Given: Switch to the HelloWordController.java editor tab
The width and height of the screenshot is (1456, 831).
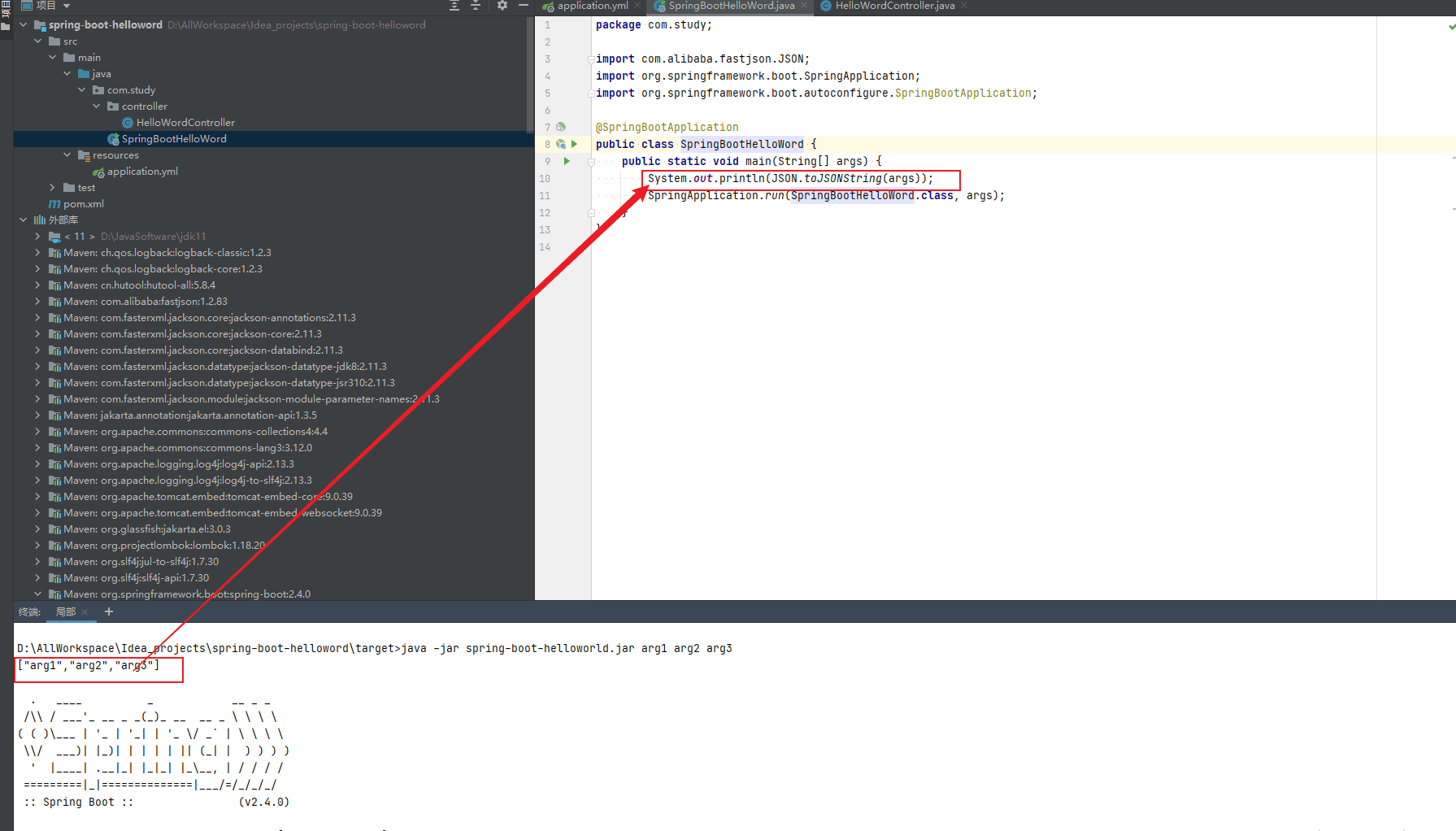Looking at the screenshot, I should 895,6.
